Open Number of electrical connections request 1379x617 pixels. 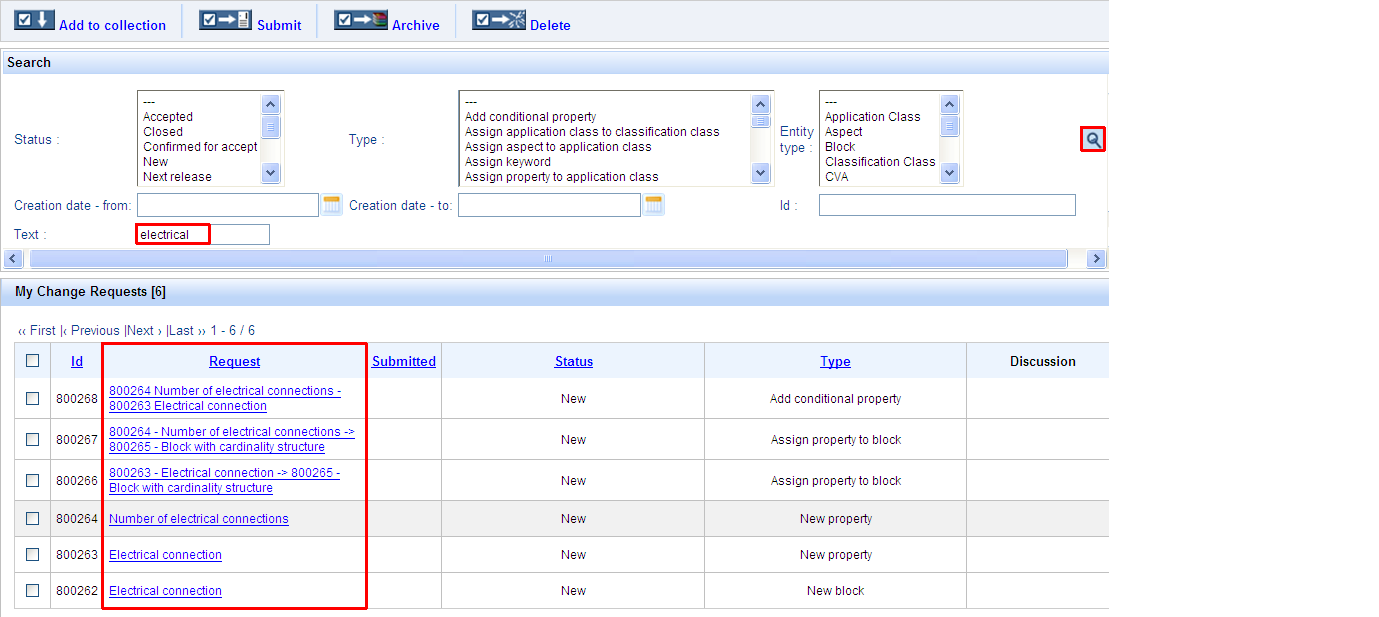(x=198, y=519)
